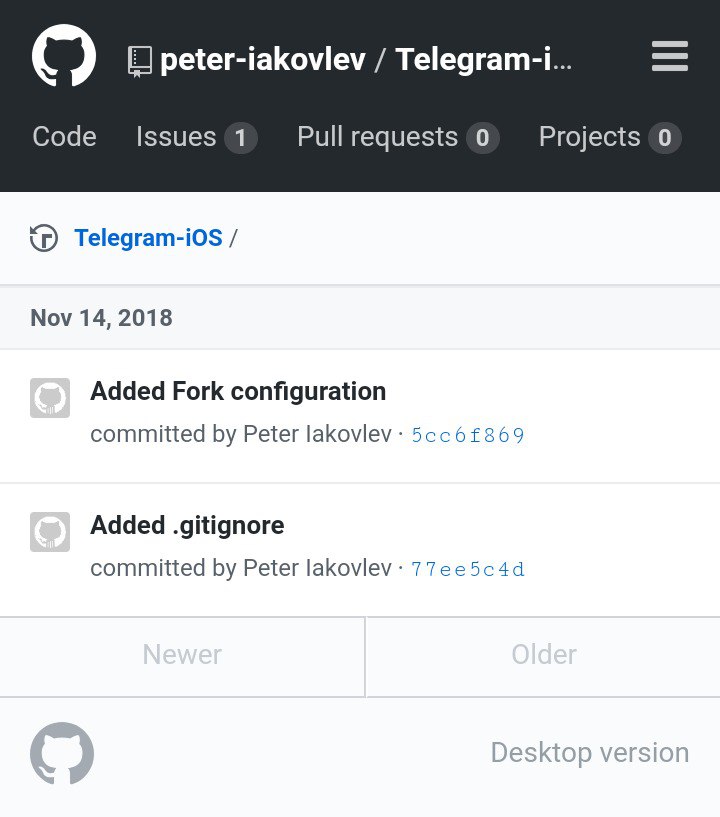Click the Telegram-iOS breadcrumb link
The height and width of the screenshot is (817, 720).
(x=148, y=238)
